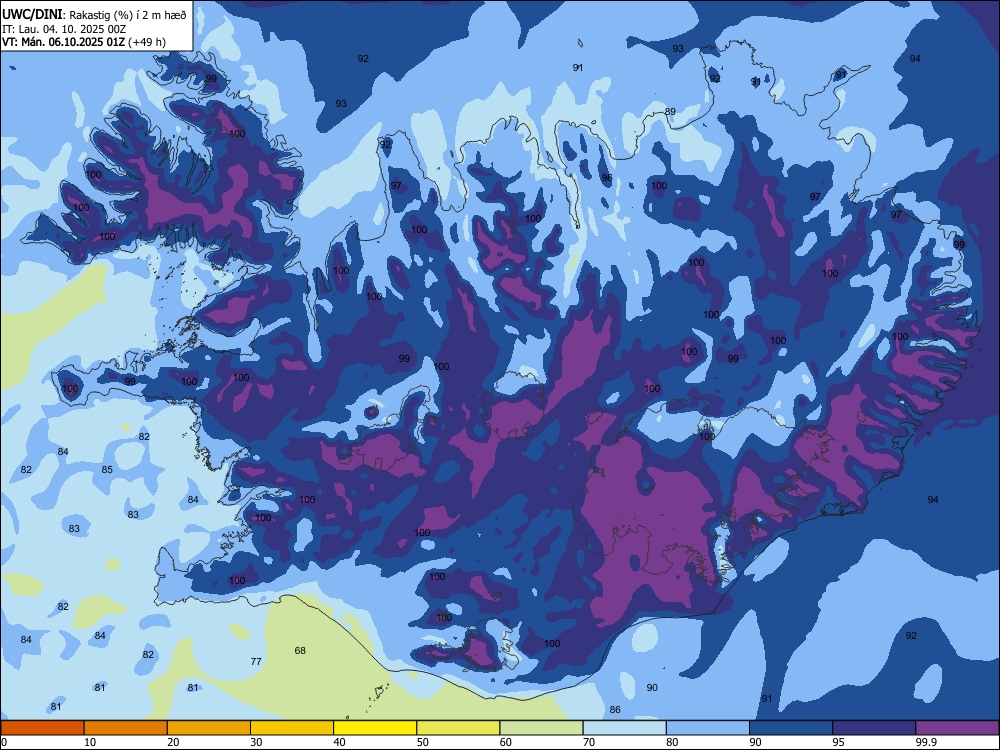The image size is (1000, 750).
Task: Click the bright yellow 40–50 legend swatch
Action: click(375, 728)
